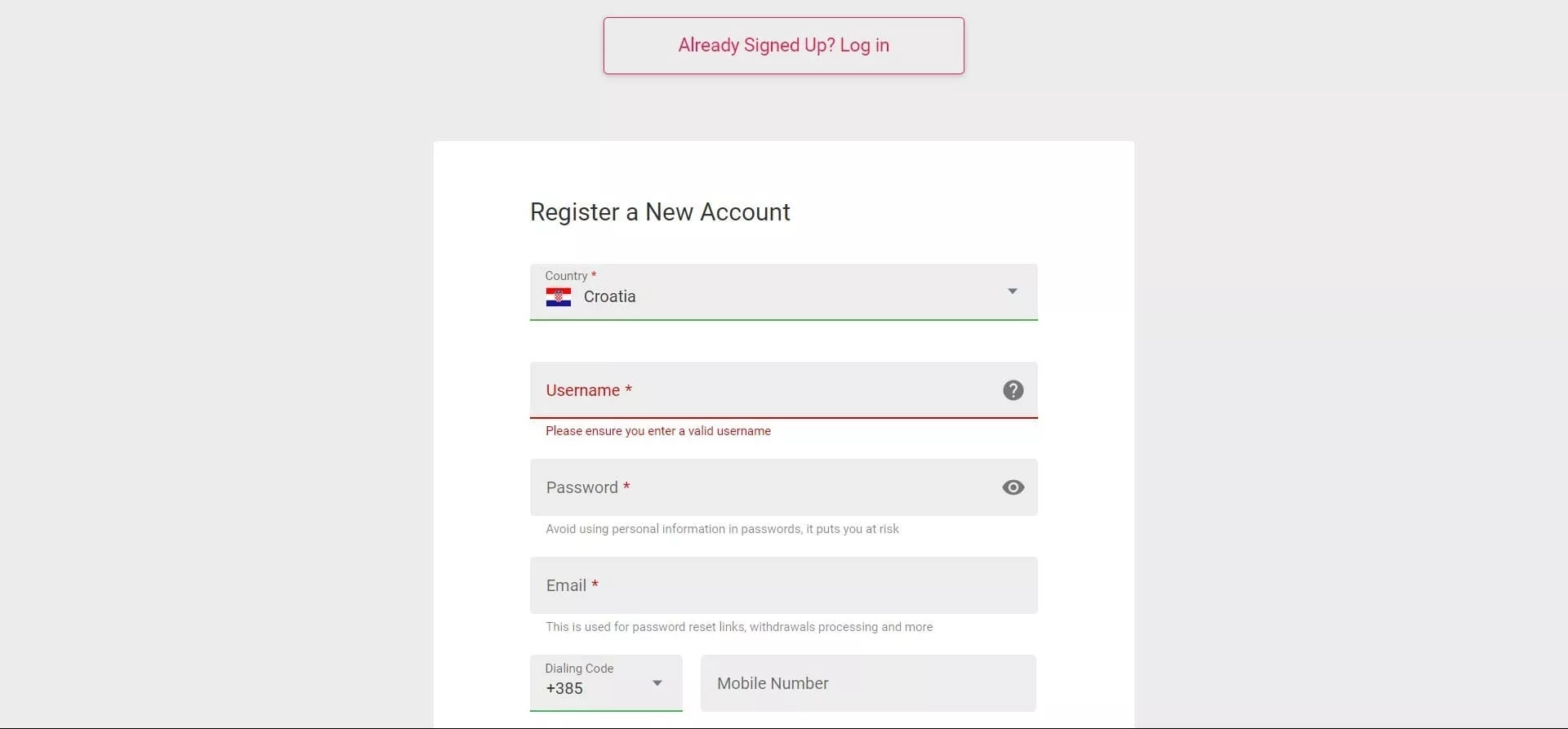Expand the Dialing Code dropdown arrow

coord(657,683)
